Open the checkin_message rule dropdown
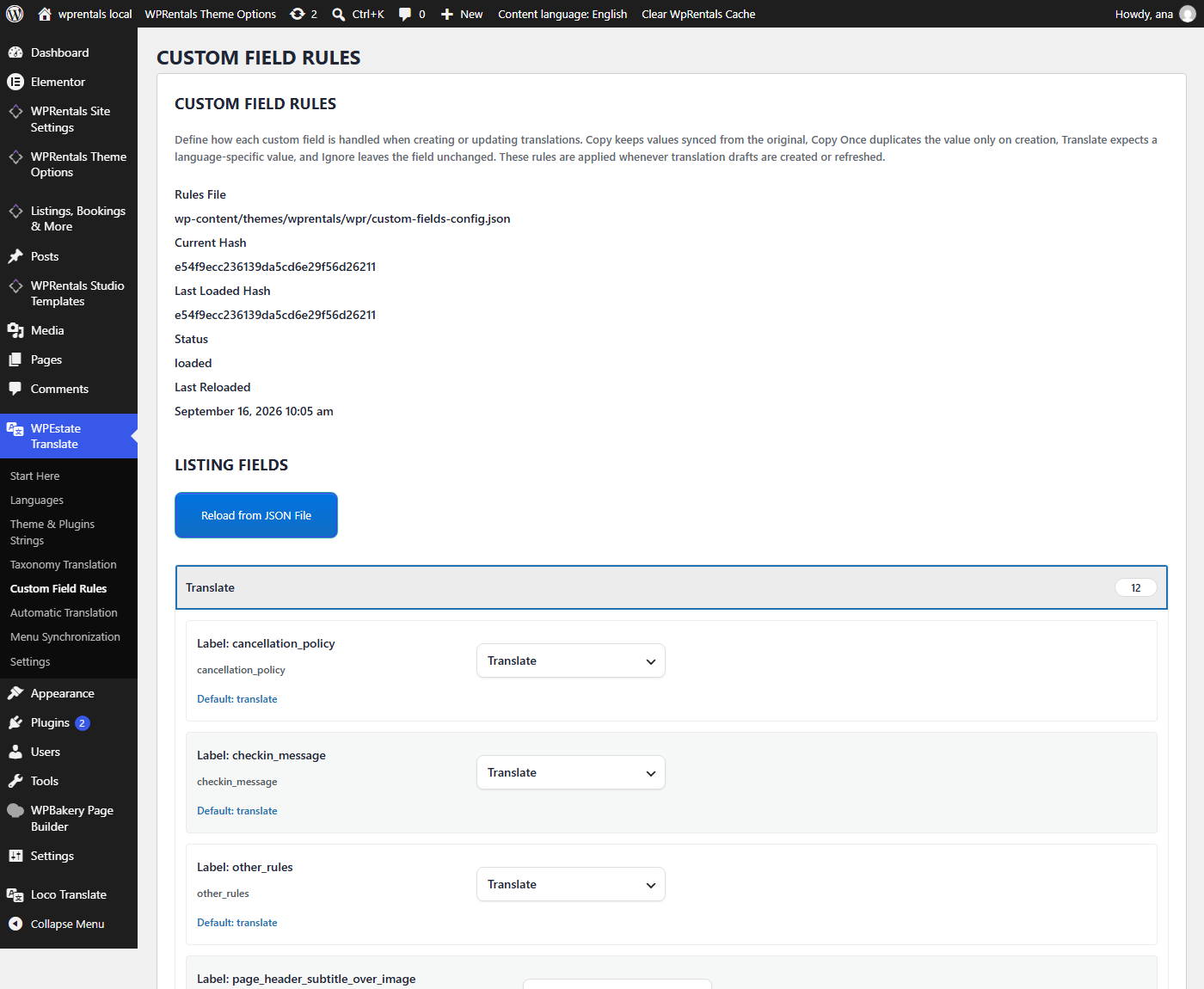 tap(571, 772)
